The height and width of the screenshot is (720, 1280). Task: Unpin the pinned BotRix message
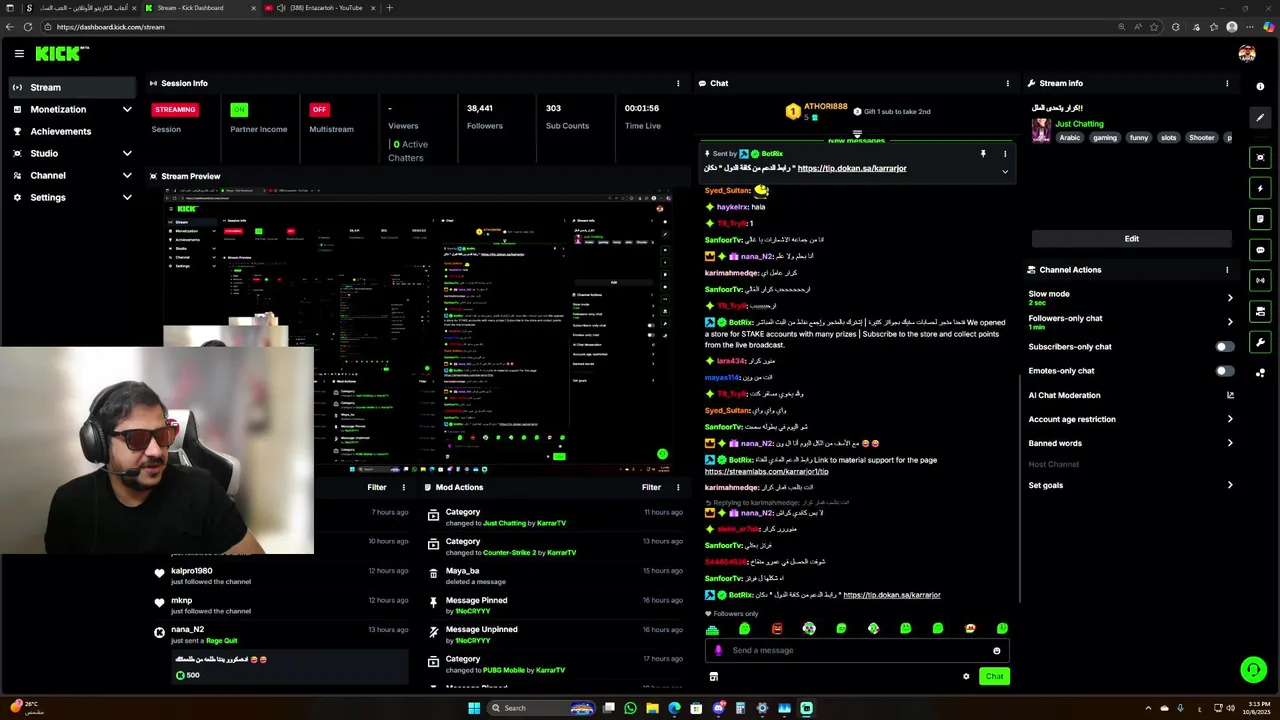click(983, 154)
